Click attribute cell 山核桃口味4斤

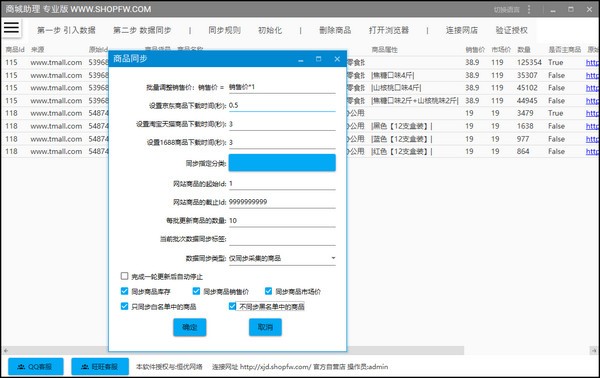pos(396,88)
